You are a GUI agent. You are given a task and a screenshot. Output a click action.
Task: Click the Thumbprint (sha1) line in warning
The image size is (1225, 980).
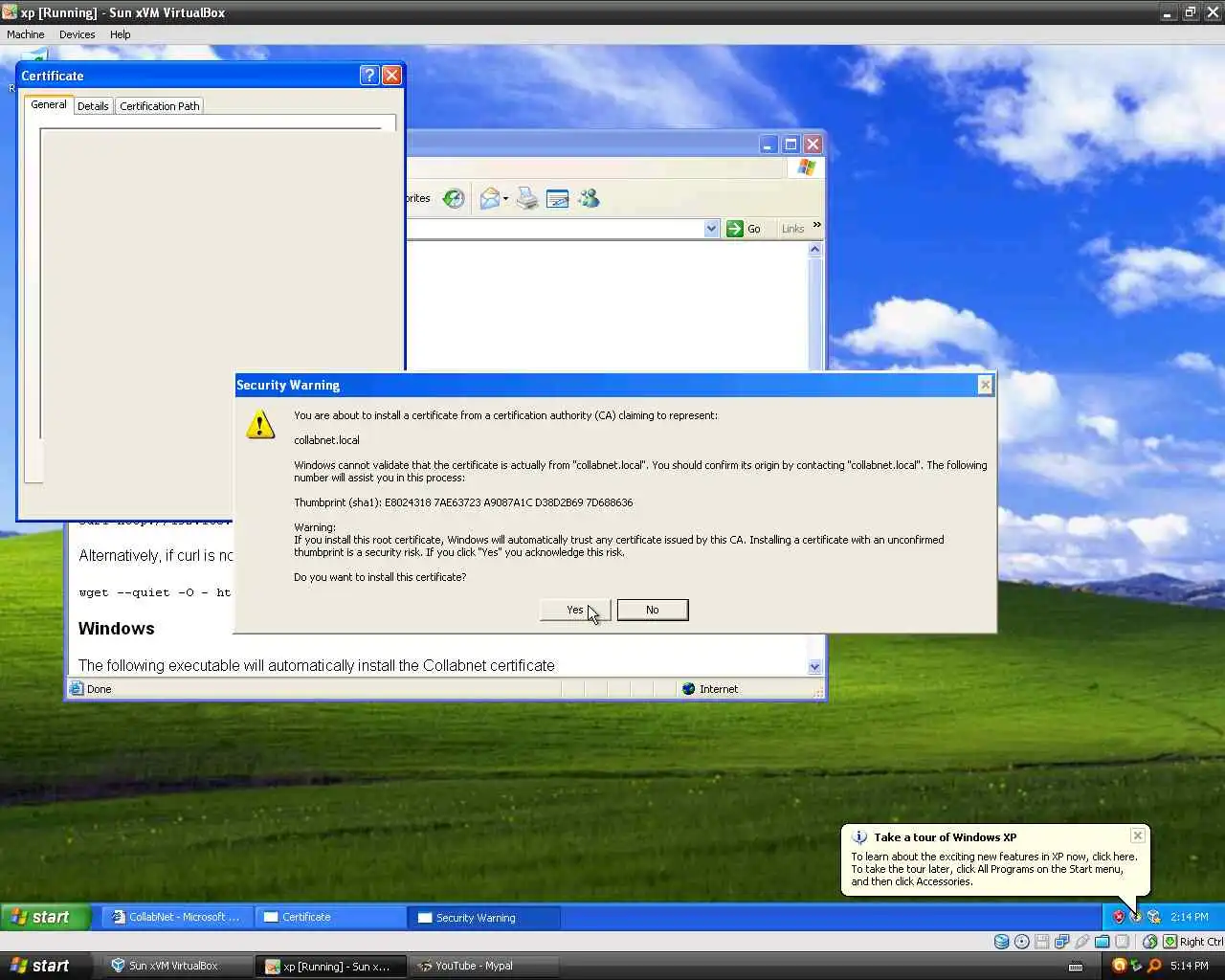coord(463,502)
